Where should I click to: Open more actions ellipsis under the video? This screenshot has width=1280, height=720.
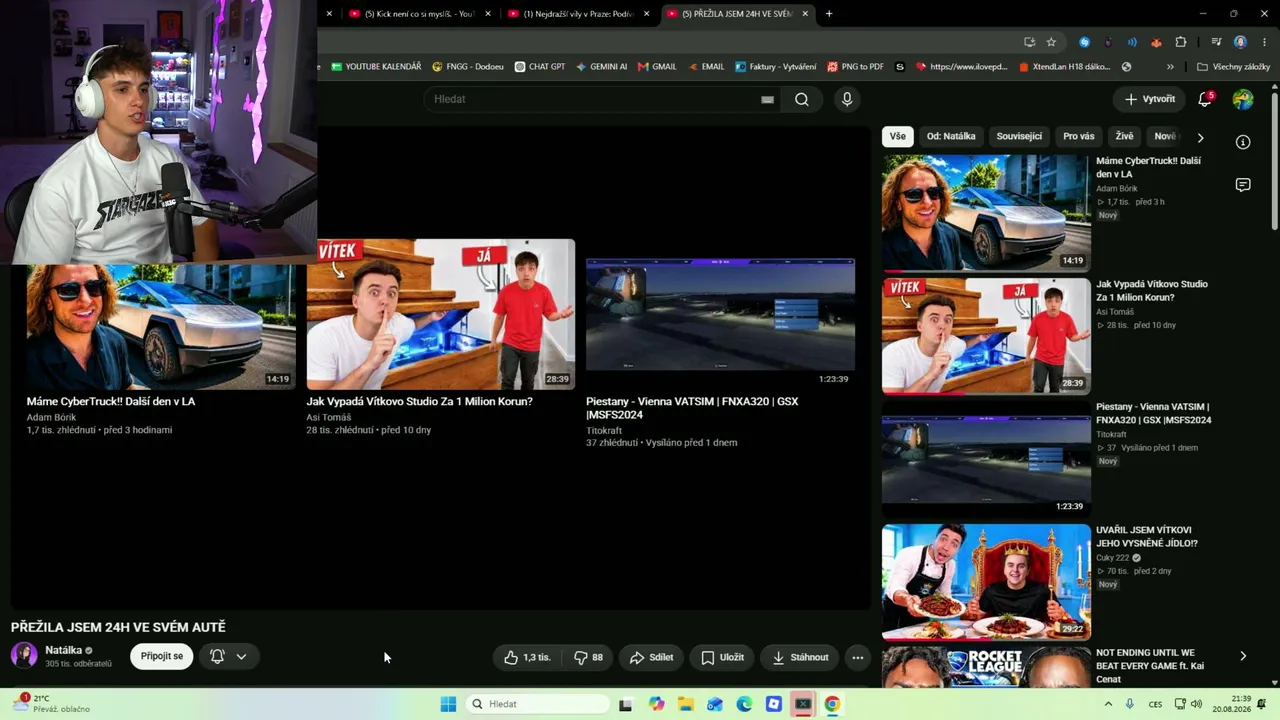(857, 657)
